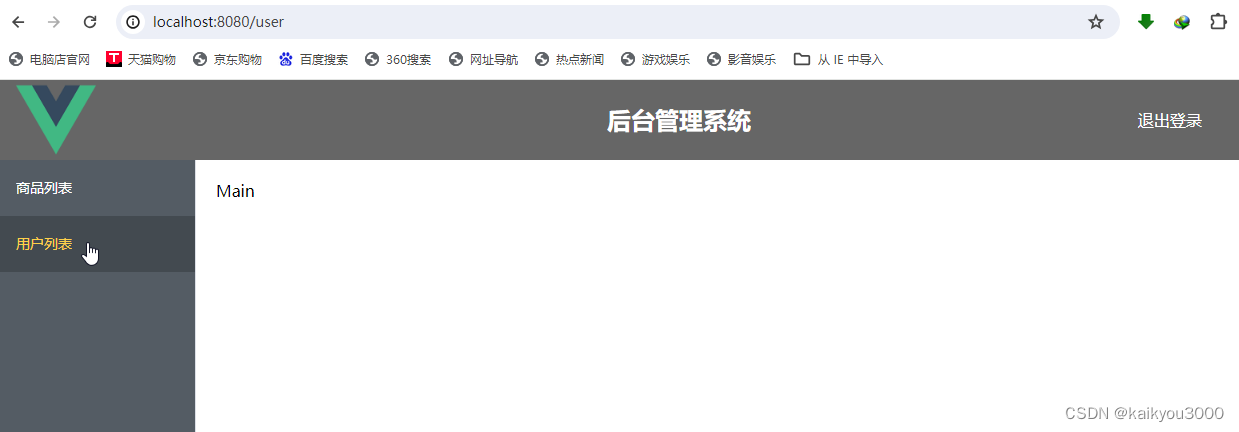
Task: Expand the 从 IE 中导入 bookmark folder
Action: point(838,60)
